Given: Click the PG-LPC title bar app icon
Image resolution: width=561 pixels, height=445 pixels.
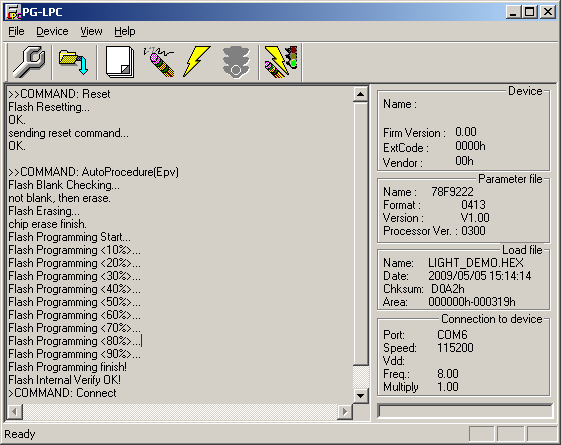Looking at the screenshot, I should coord(13,12).
